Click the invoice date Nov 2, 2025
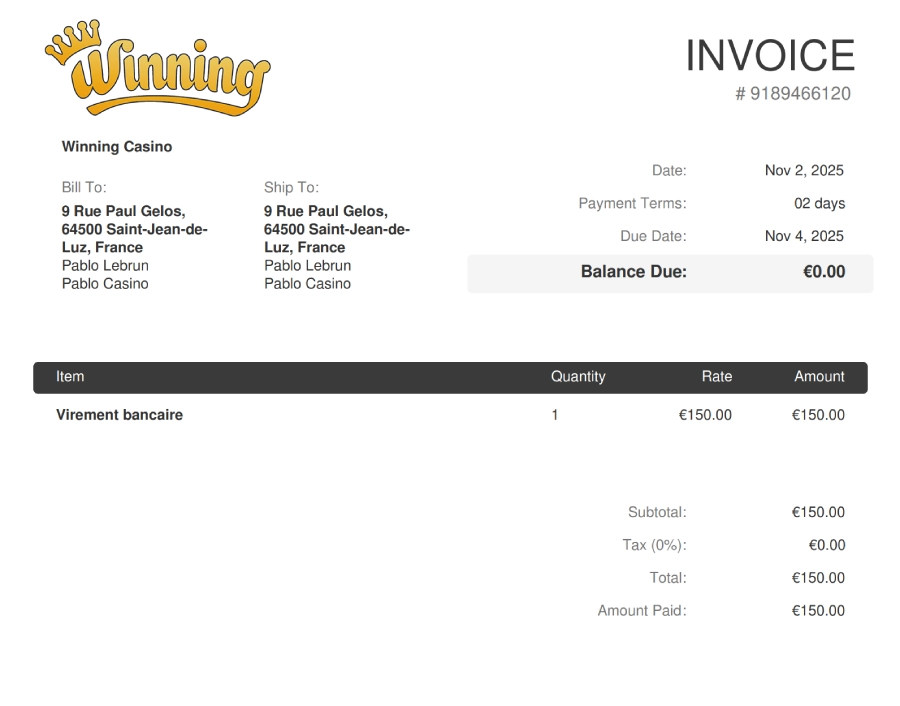The image size is (900, 706). point(804,171)
